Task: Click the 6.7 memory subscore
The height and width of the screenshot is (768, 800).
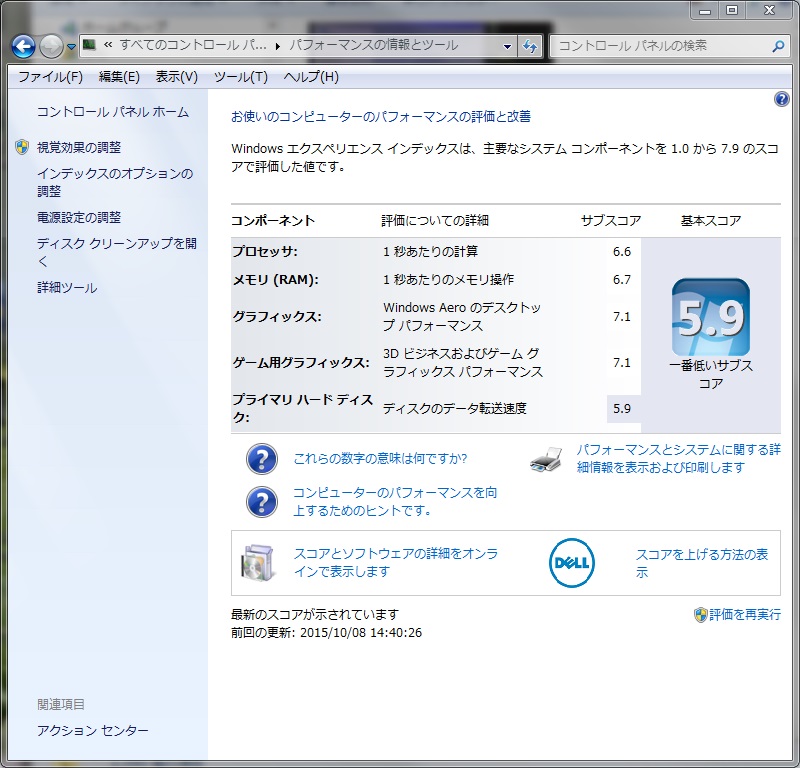Action: click(x=622, y=280)
